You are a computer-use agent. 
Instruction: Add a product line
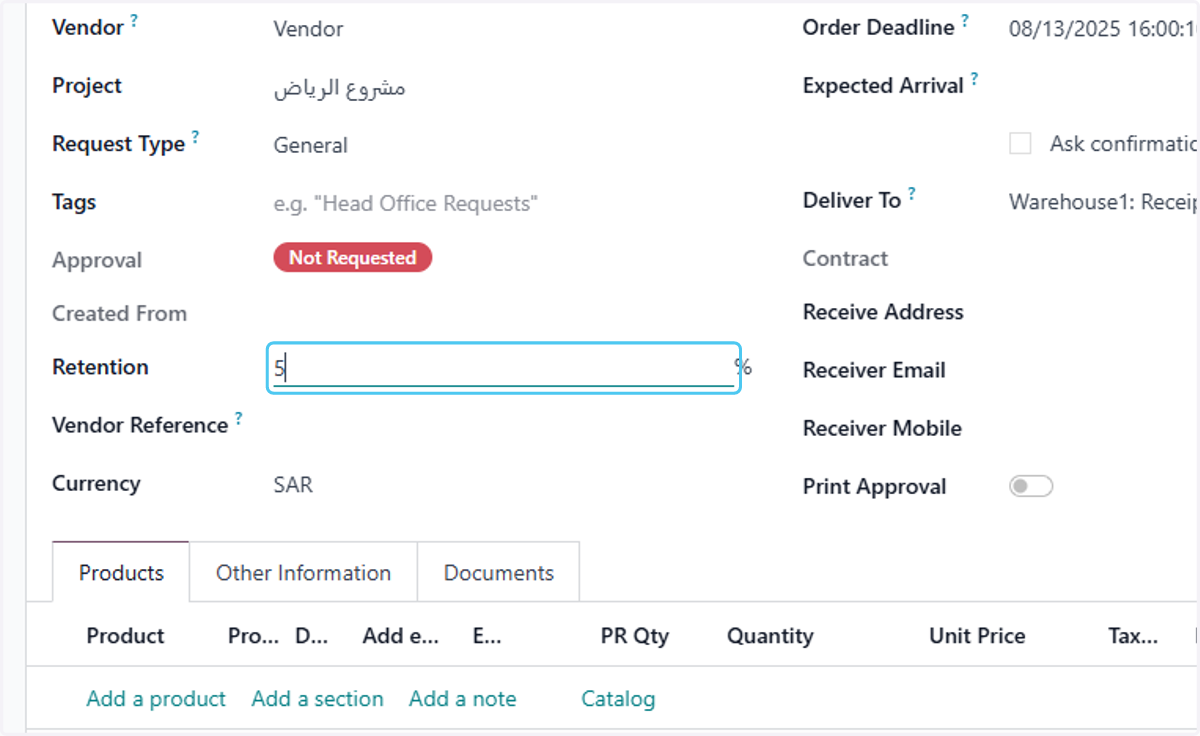156,699
